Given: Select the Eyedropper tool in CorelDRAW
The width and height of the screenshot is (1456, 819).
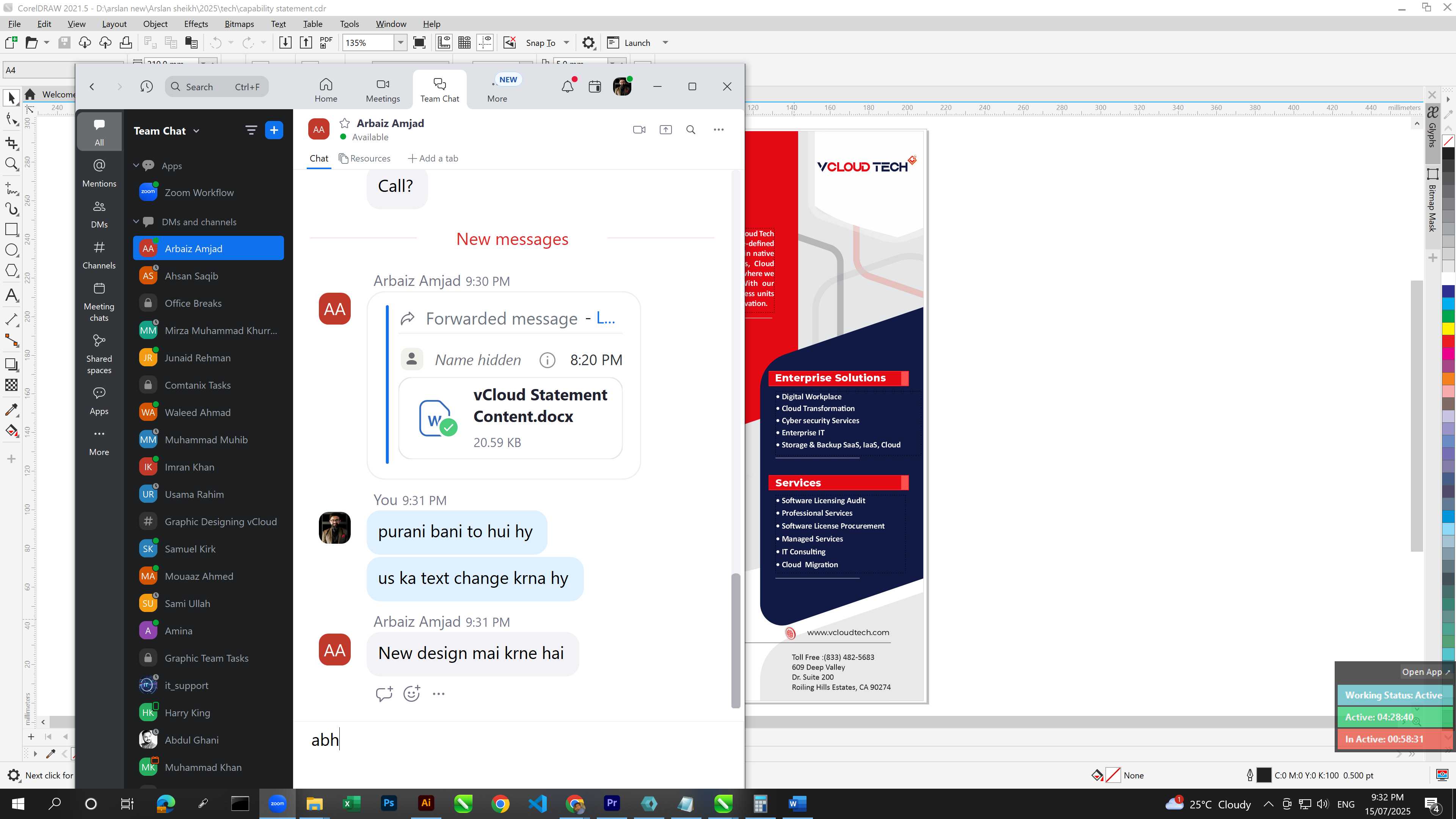Looking at the screenshot, I should [x=11, y=410].
